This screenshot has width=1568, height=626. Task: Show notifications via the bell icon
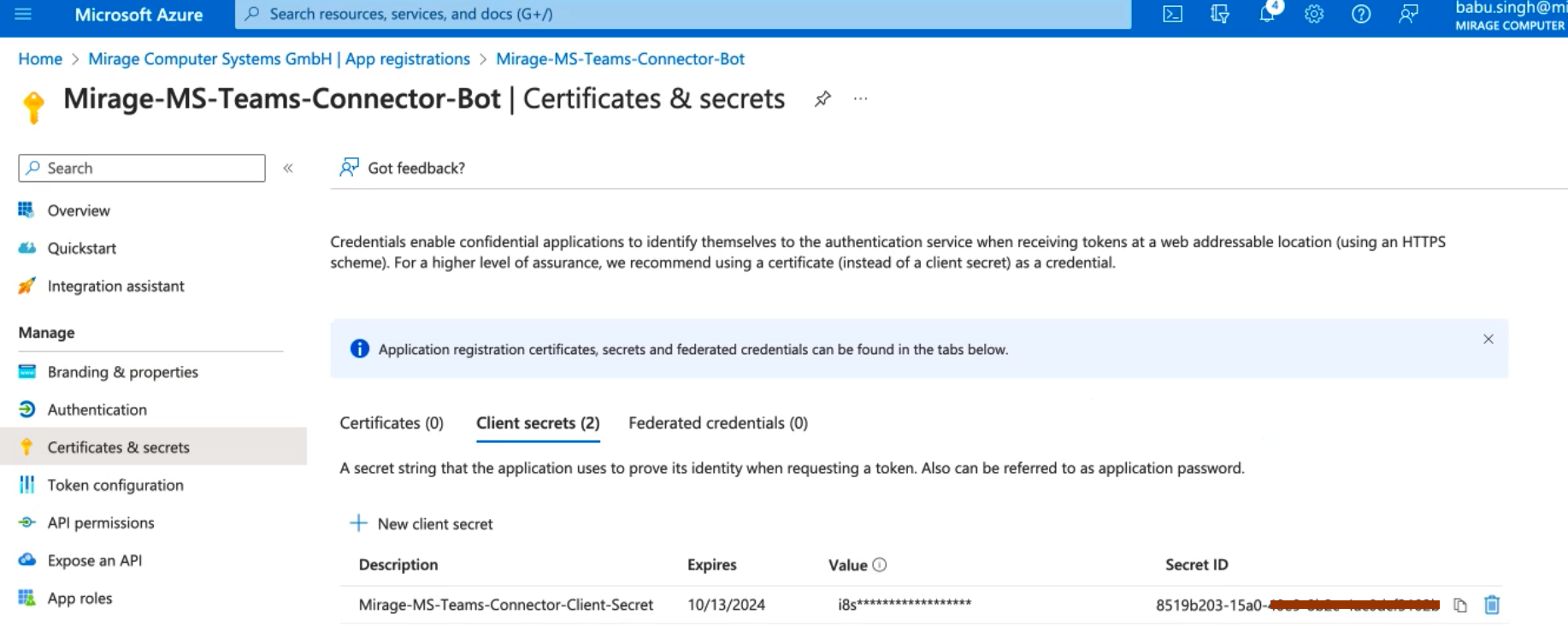point(1267,15)
